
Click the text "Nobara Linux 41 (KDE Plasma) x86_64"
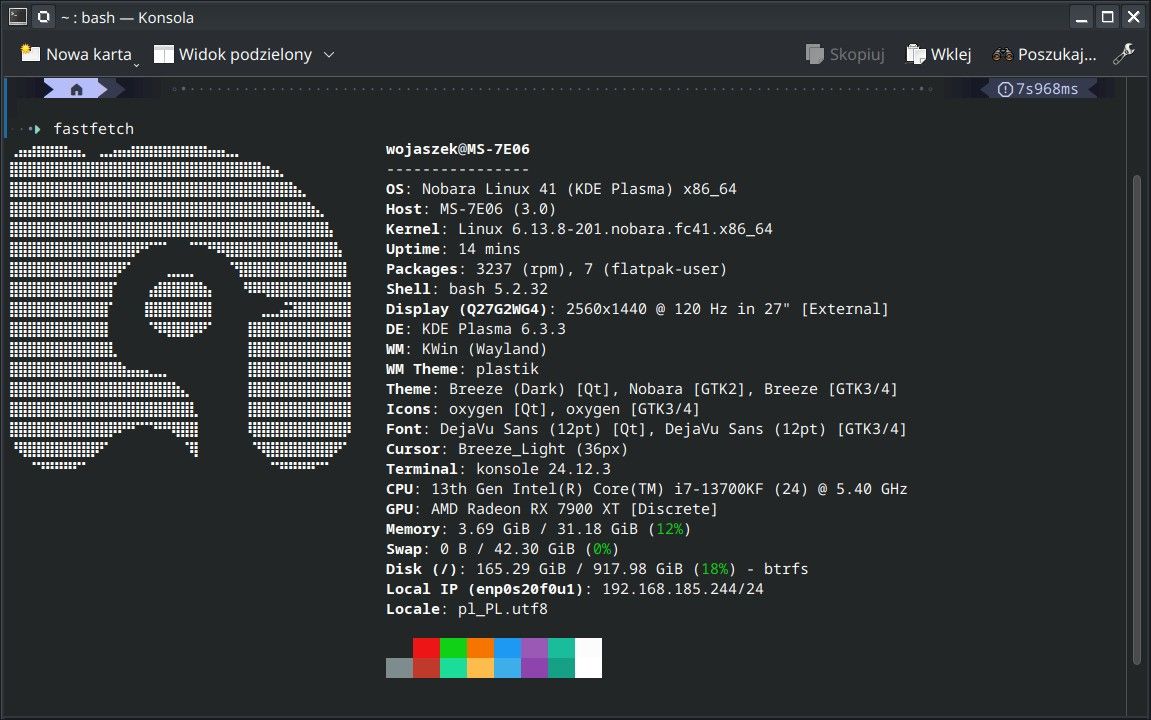579,189
